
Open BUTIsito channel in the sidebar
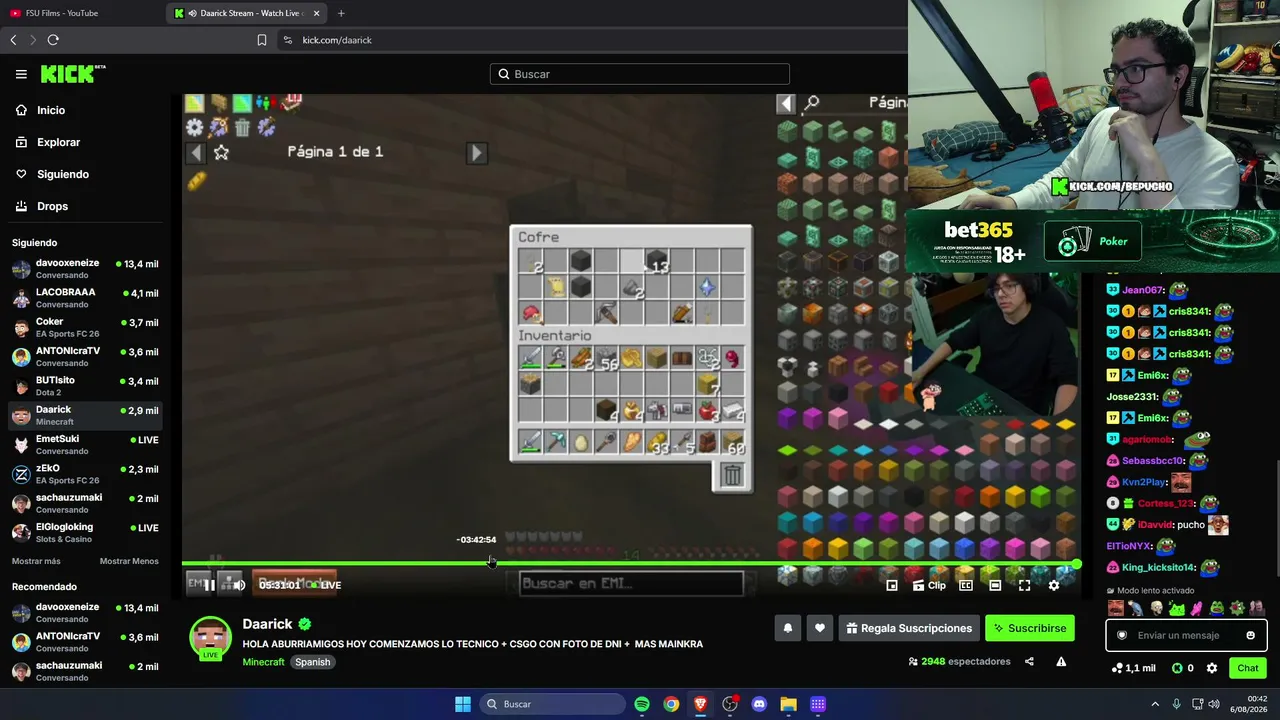click(x=86, y=386)
